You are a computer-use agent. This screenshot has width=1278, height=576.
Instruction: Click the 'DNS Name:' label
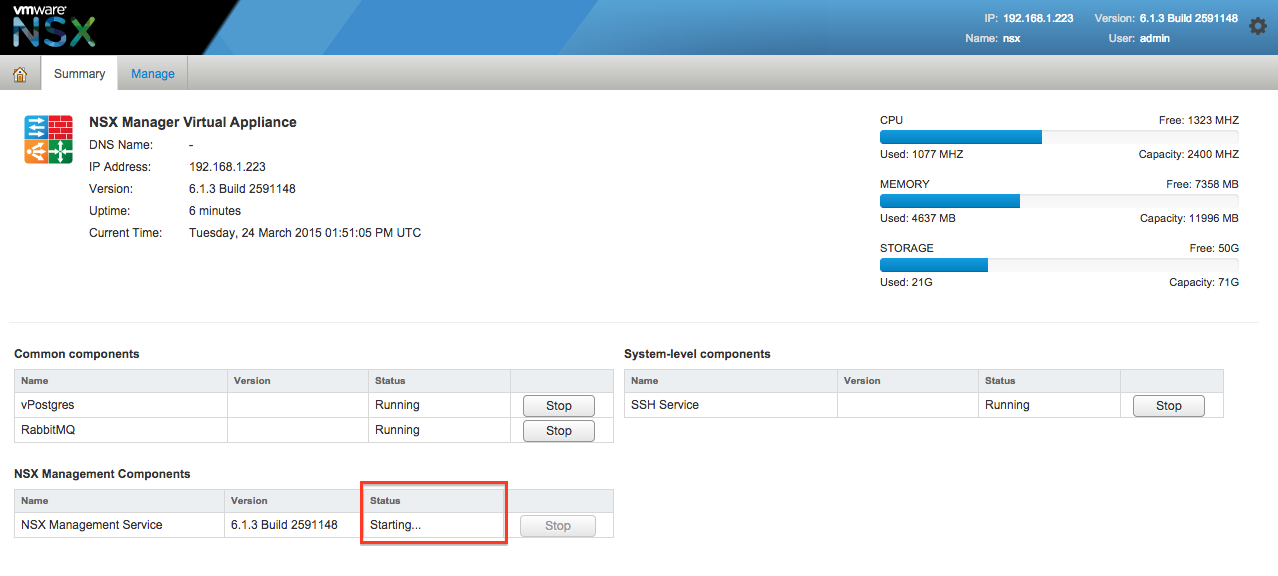click(120, 145)
